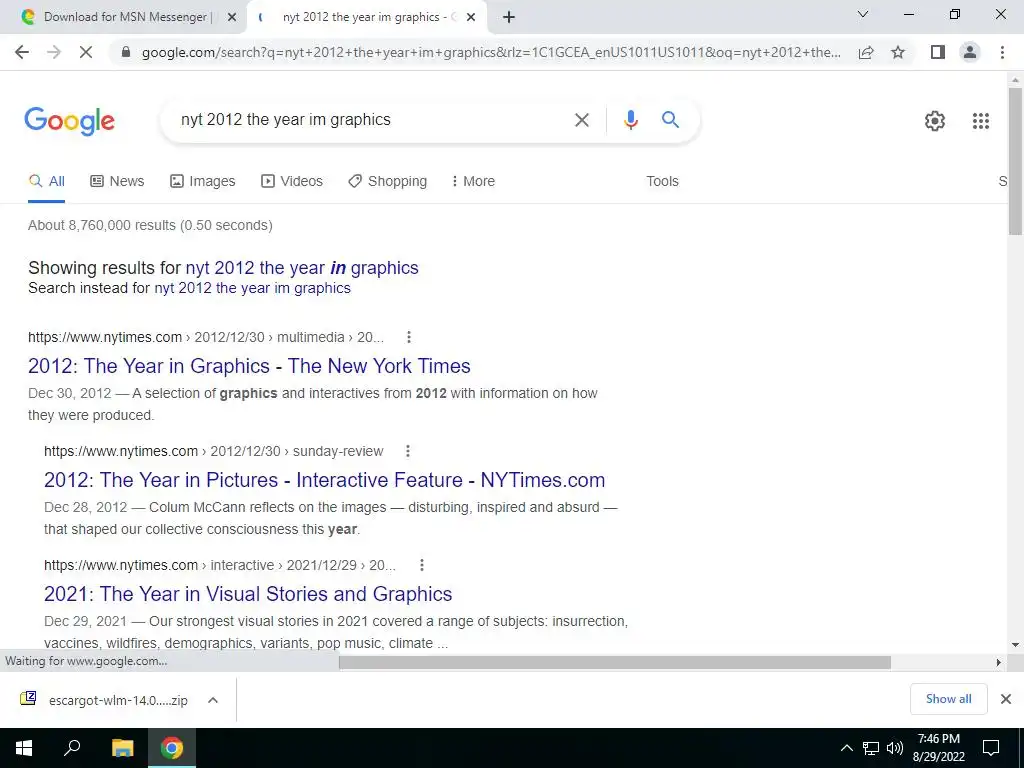Image resolution: width=1024 pixels, height=768 pixels.
Task: Open Chrome three-dot menu
Action: [x=1002, y=52]
